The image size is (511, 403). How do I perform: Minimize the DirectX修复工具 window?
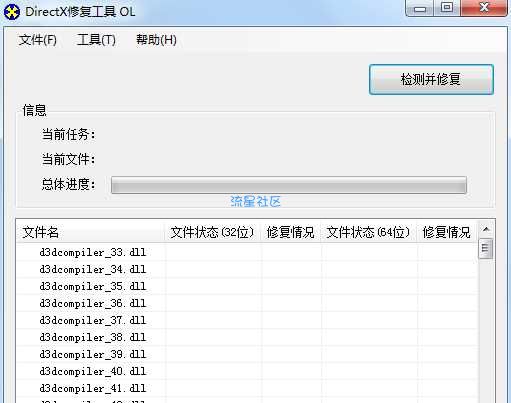pos(420,8)
